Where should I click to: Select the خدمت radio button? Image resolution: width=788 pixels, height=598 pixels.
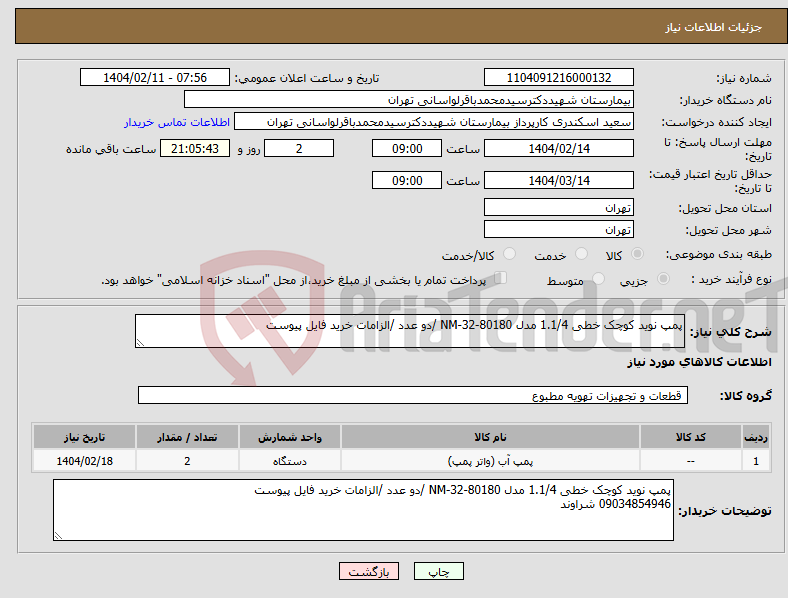pyautogui.click(x=581, y=254)
